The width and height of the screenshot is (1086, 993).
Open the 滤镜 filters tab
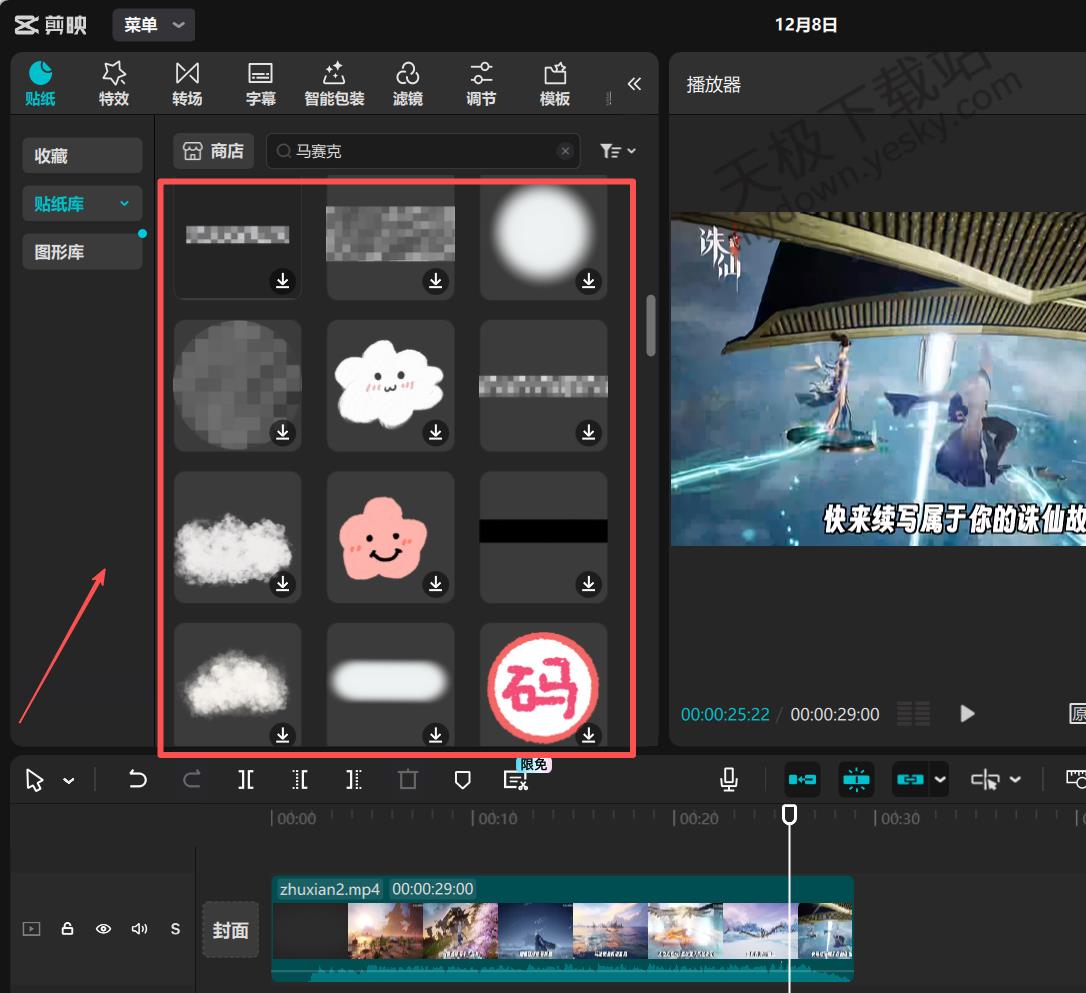coord(407,84)
